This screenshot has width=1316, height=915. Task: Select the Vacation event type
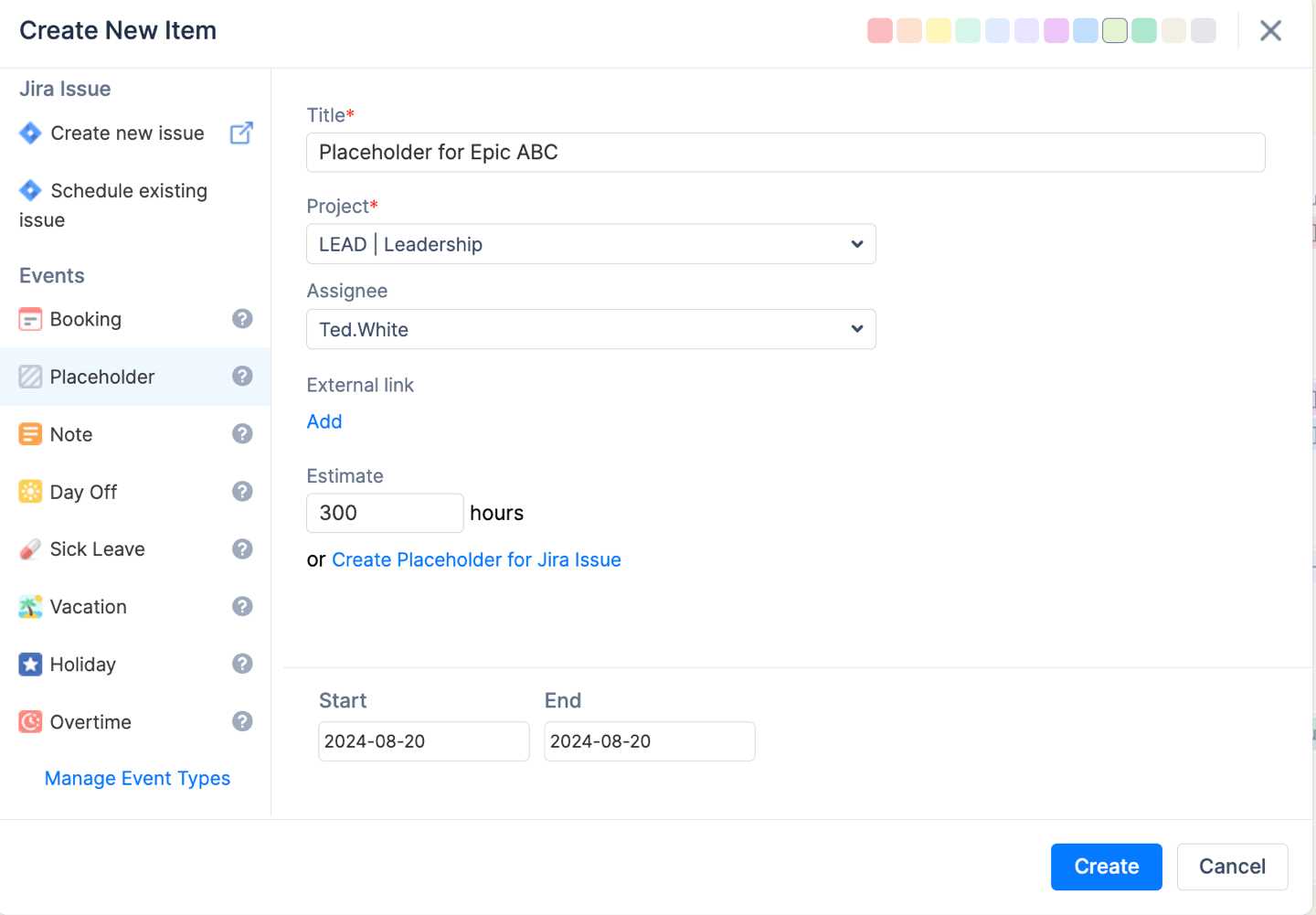89,607
